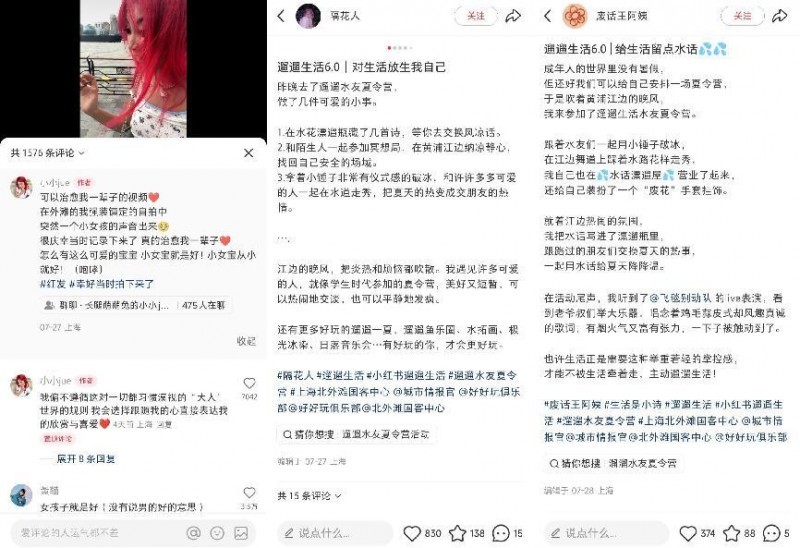Close the comments panel with X
The height and width of the screenshot is (548, 800).
pyautogui.click(x=248, y=153)
